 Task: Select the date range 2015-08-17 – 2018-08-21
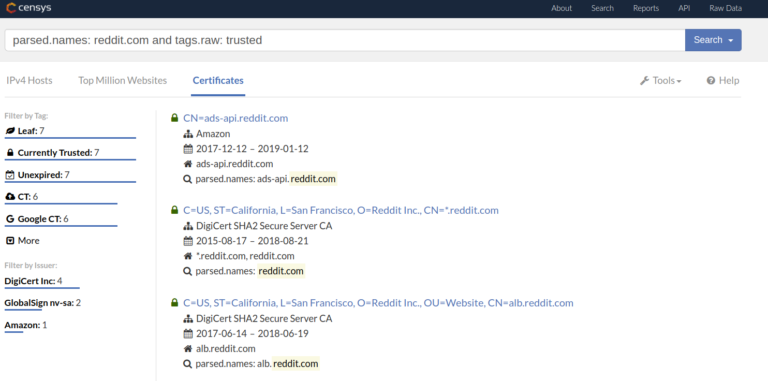tap(252, 241)
